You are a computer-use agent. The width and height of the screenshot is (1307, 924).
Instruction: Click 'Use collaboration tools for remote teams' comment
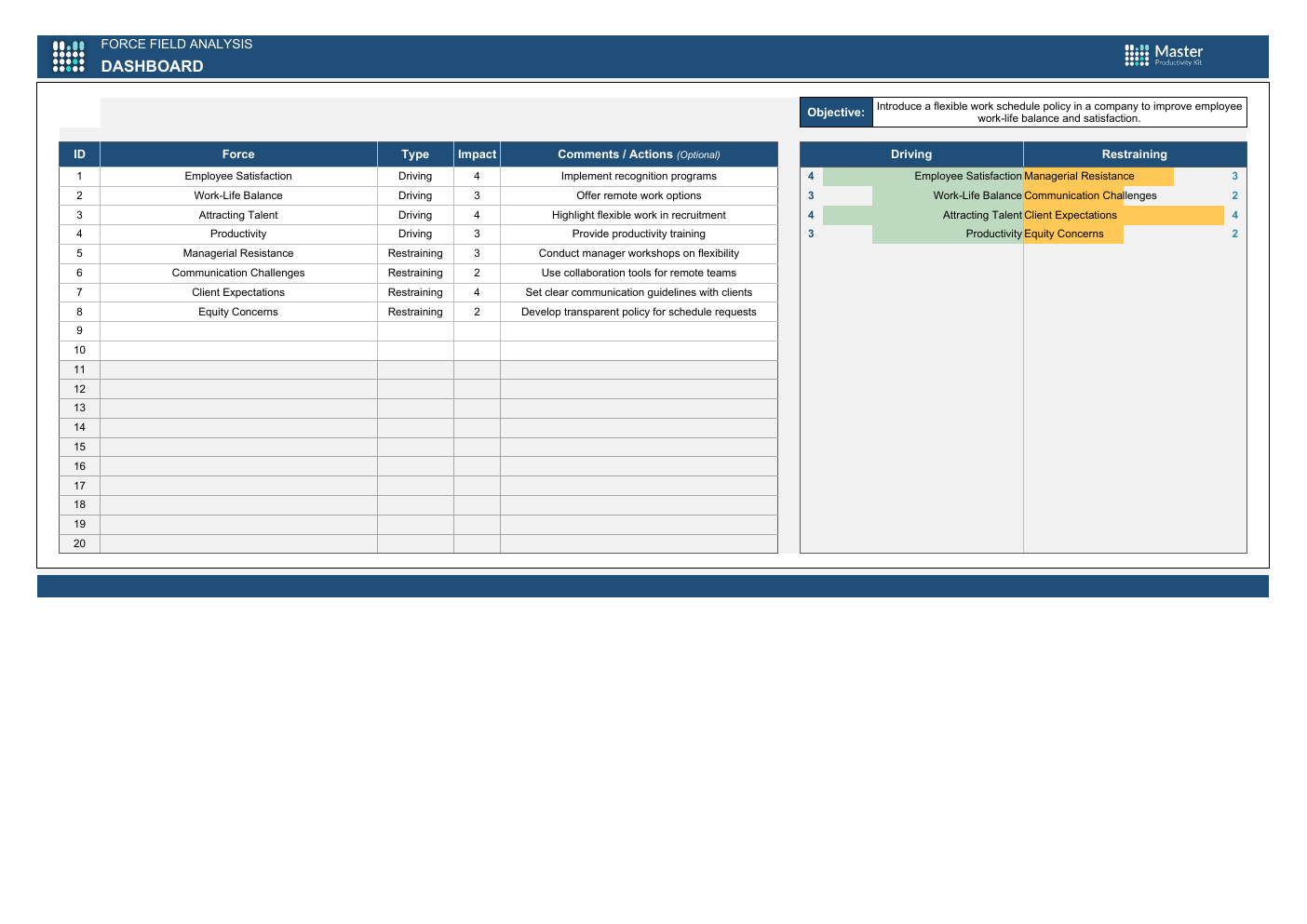point(639,273)
